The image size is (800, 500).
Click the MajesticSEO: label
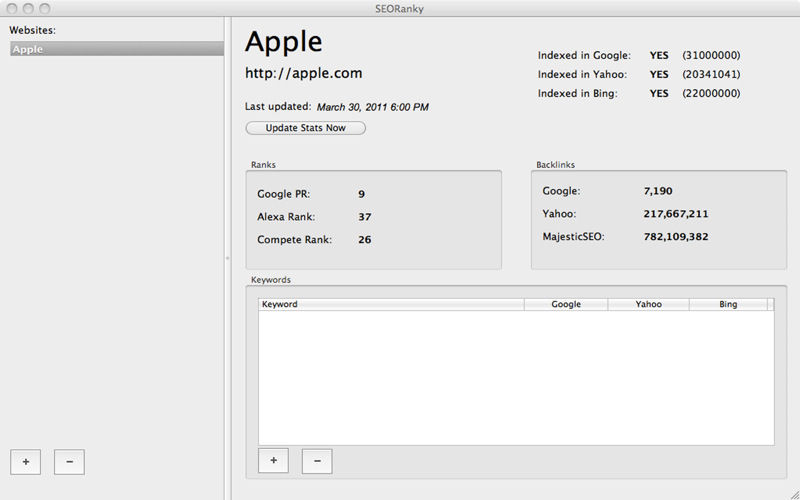[x=573, y=237]
